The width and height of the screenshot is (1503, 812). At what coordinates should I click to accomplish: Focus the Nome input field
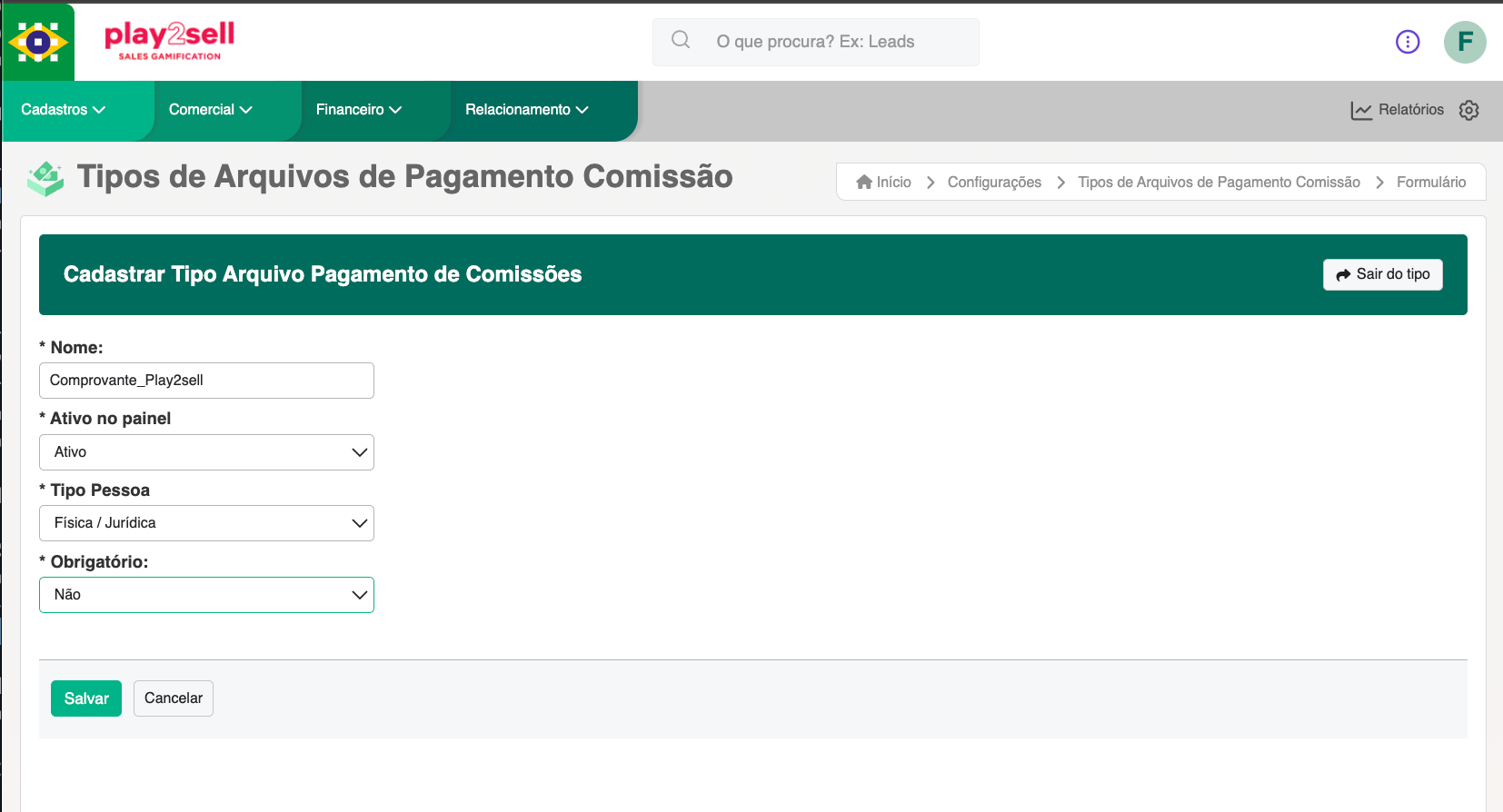pos(206,381)
